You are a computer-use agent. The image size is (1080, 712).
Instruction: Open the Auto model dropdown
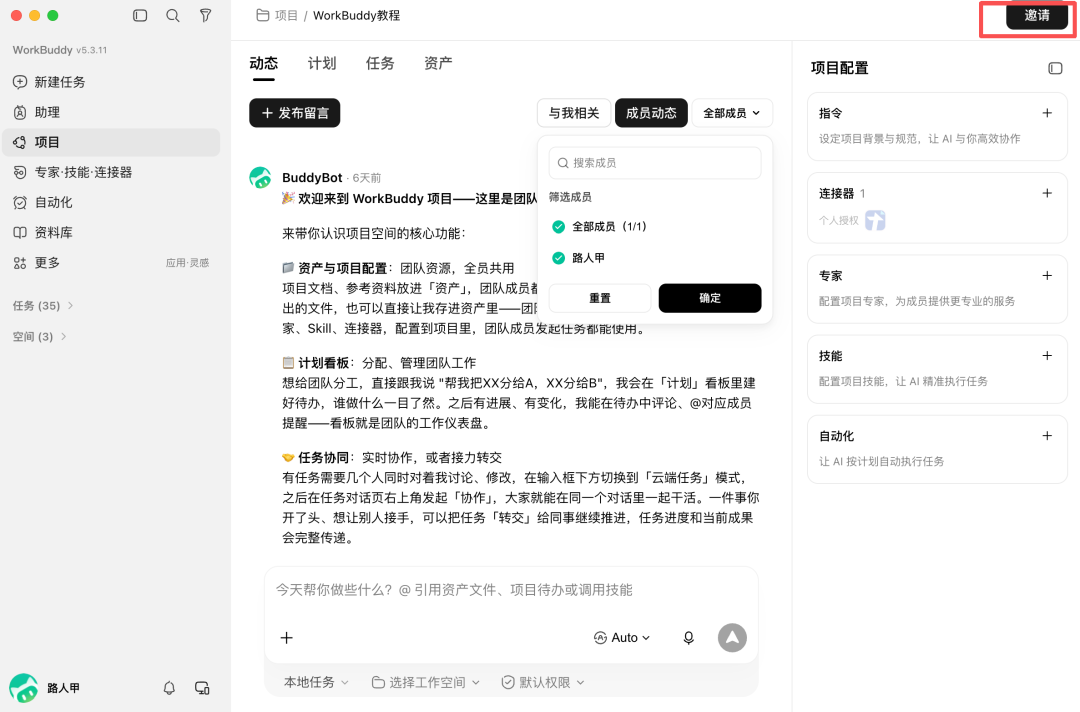622,638
